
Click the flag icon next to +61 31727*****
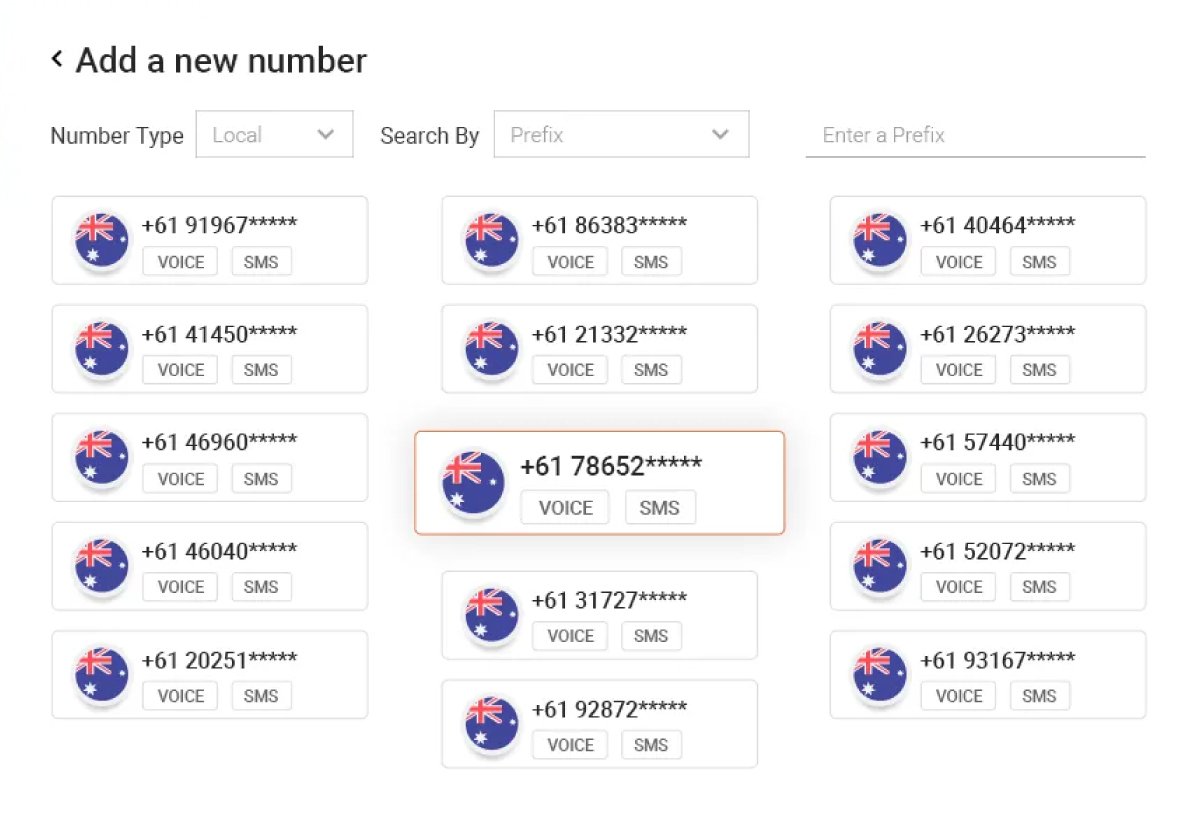(x=491, y=615)
